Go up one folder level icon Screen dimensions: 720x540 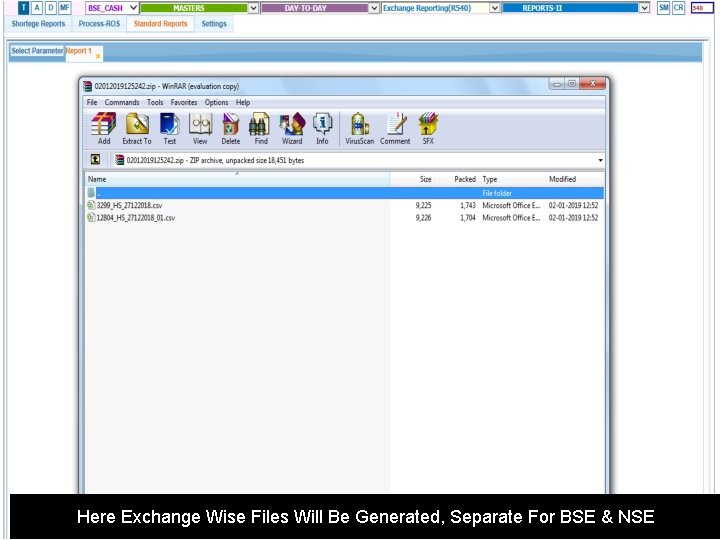tap(95, 159)
